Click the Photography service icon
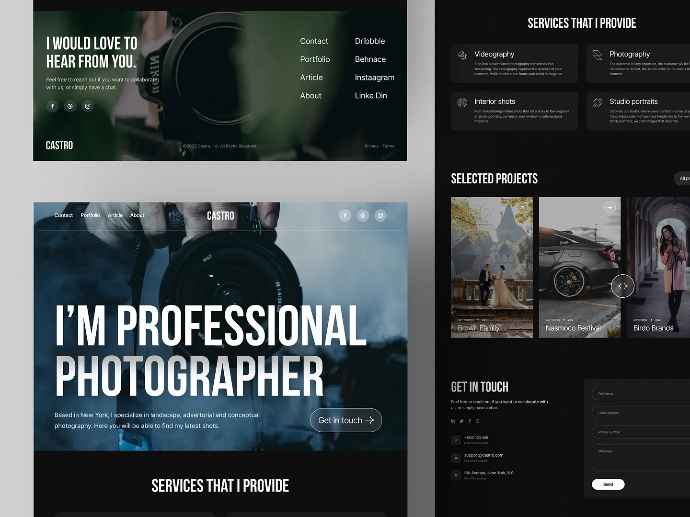 click(597, 55)
